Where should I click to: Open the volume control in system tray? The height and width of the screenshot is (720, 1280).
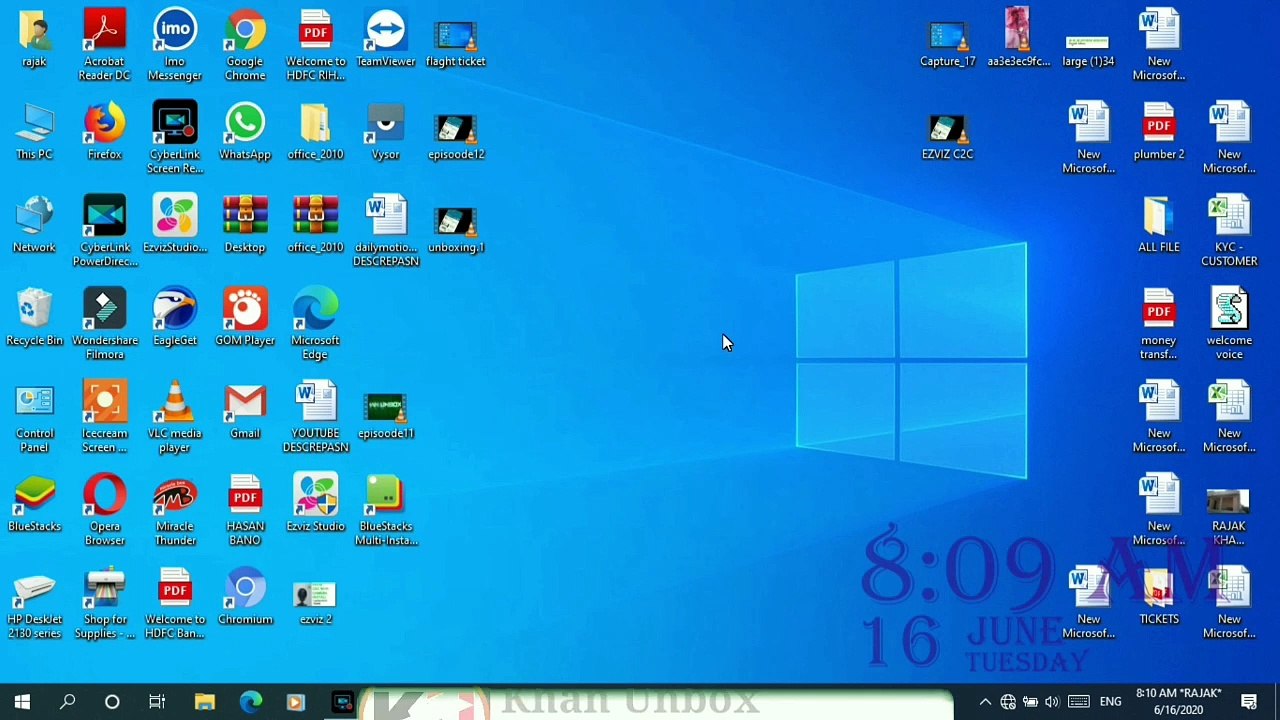1052,702
